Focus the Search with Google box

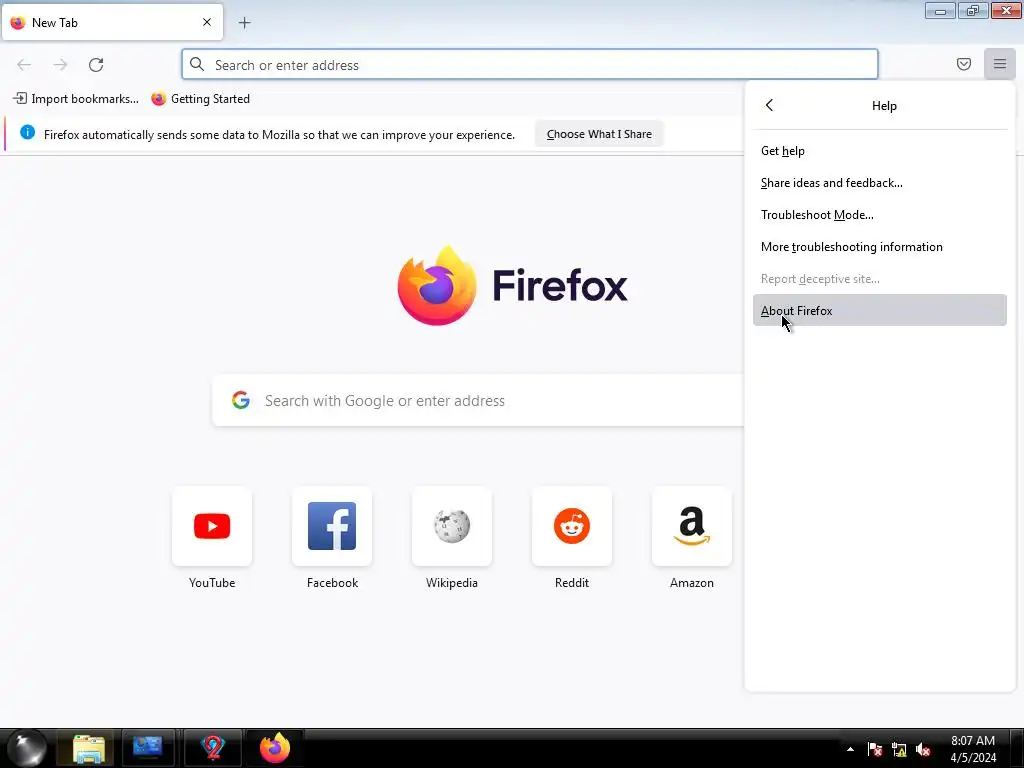(478, 400)
